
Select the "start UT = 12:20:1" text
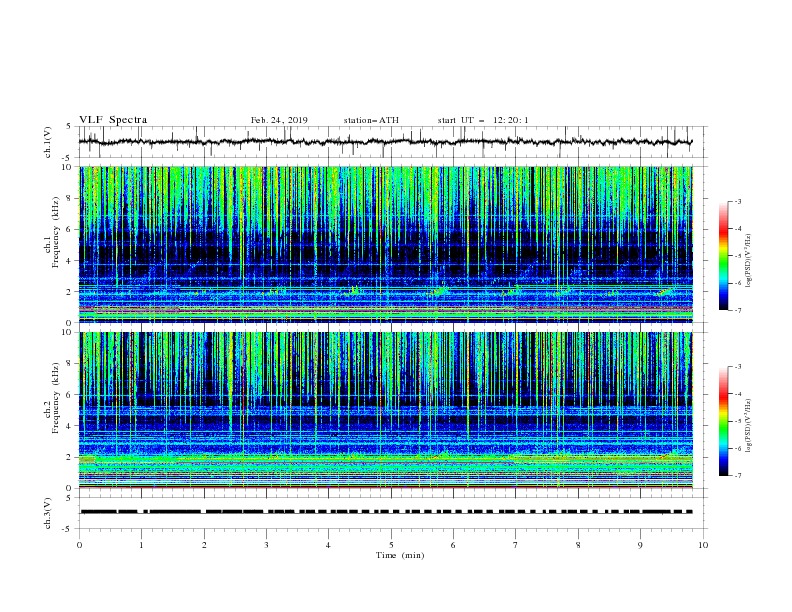pyautogui.click(x=483, y=120)
